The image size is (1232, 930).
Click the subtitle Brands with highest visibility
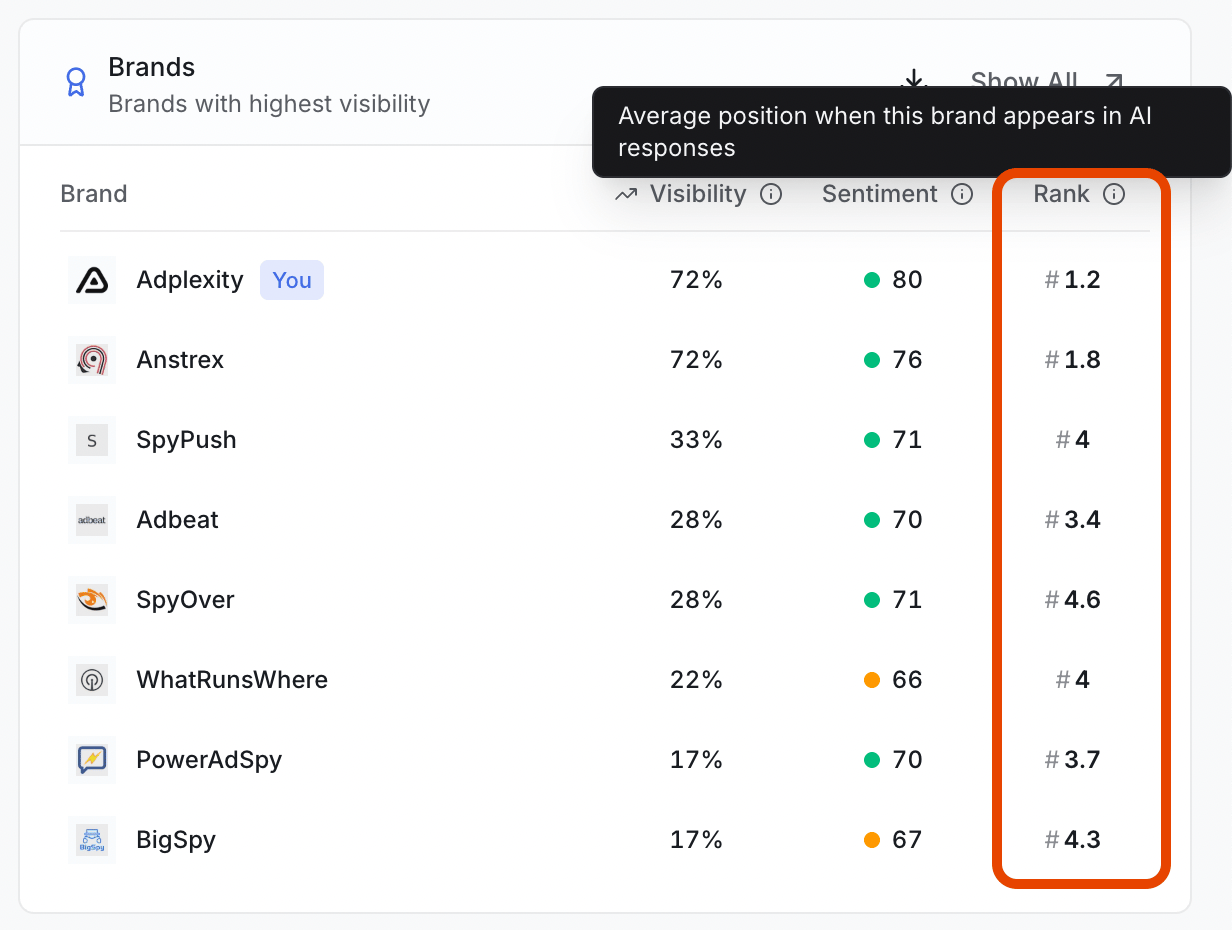coord(269,104)
